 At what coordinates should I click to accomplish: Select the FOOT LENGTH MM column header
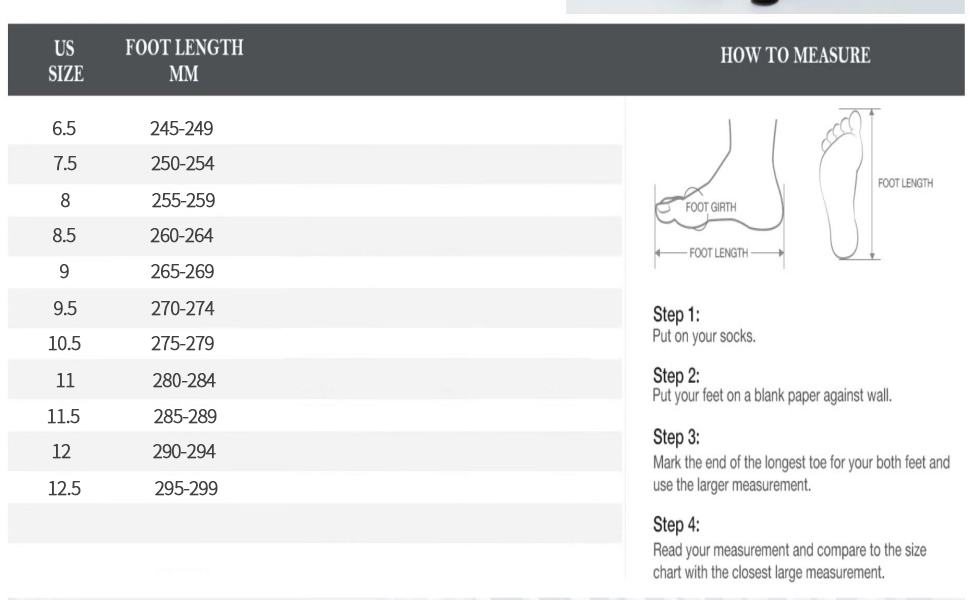coord(184,61)
